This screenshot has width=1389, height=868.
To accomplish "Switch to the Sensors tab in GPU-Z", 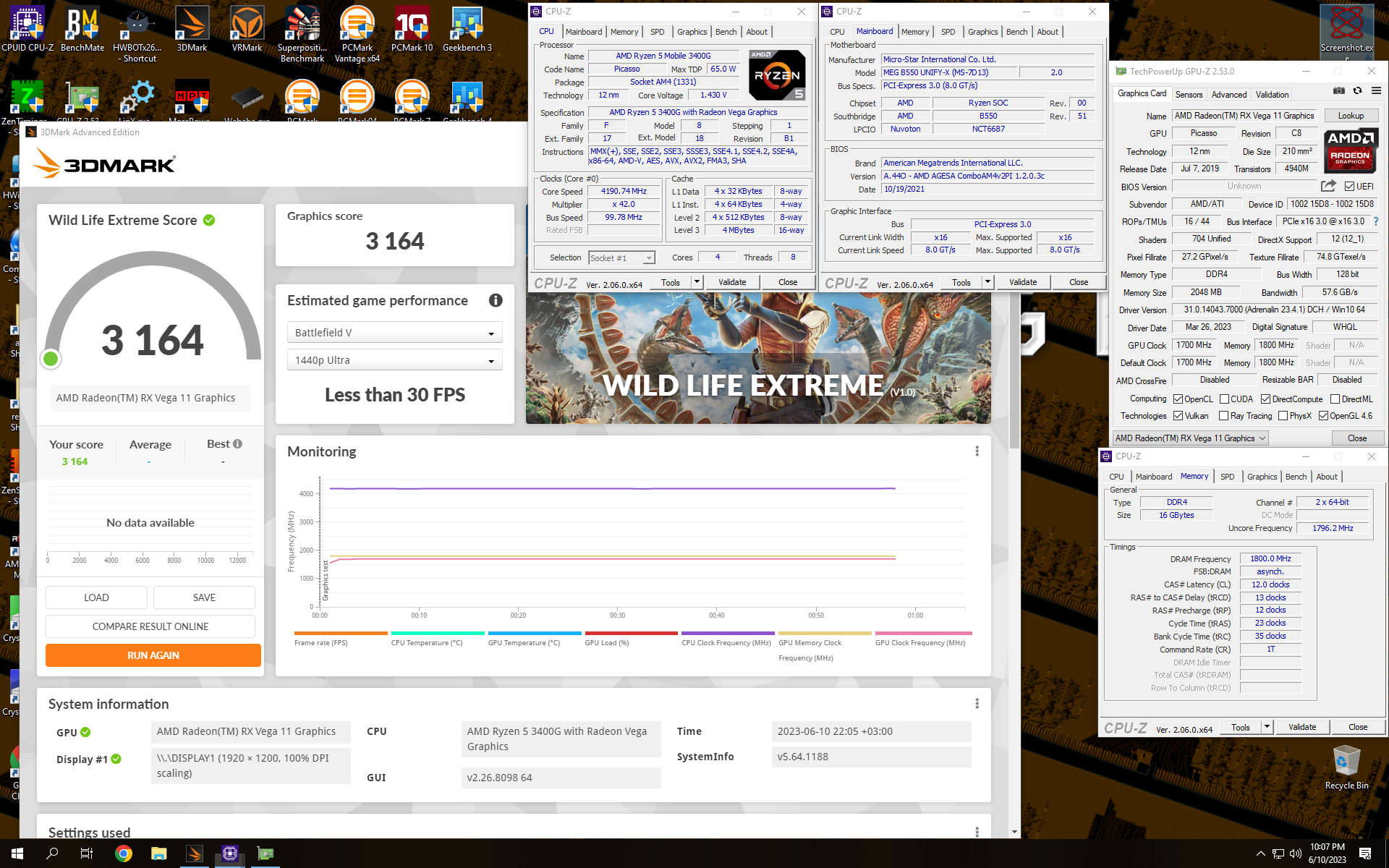I will pyautogui.click(x=1189, y=95).
